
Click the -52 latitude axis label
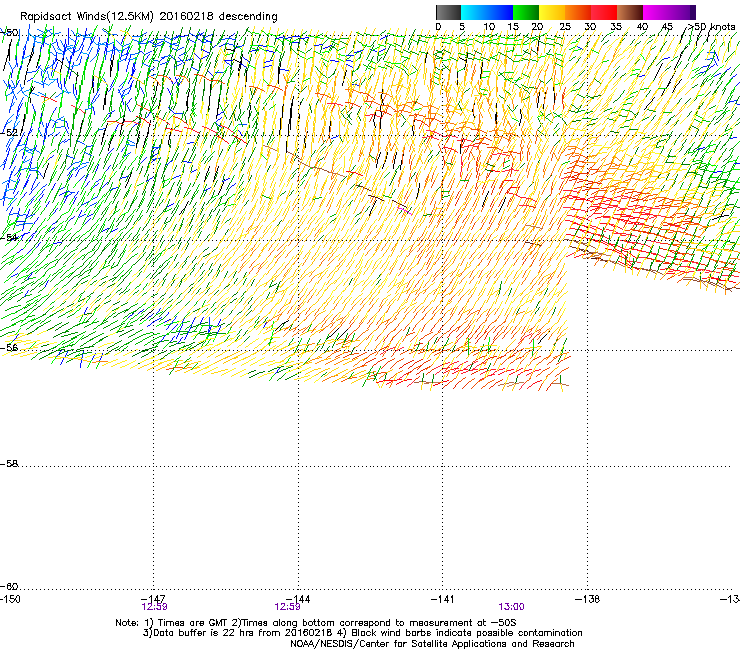tap(8, 133)
